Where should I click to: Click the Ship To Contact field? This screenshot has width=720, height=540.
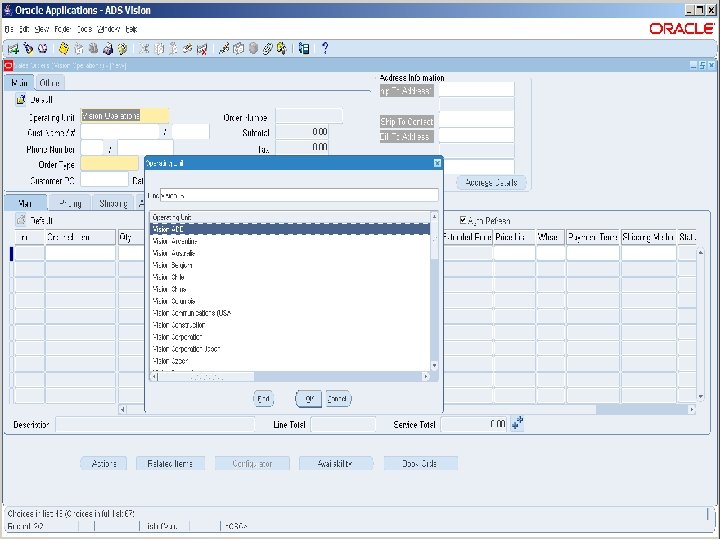(476, 120)
